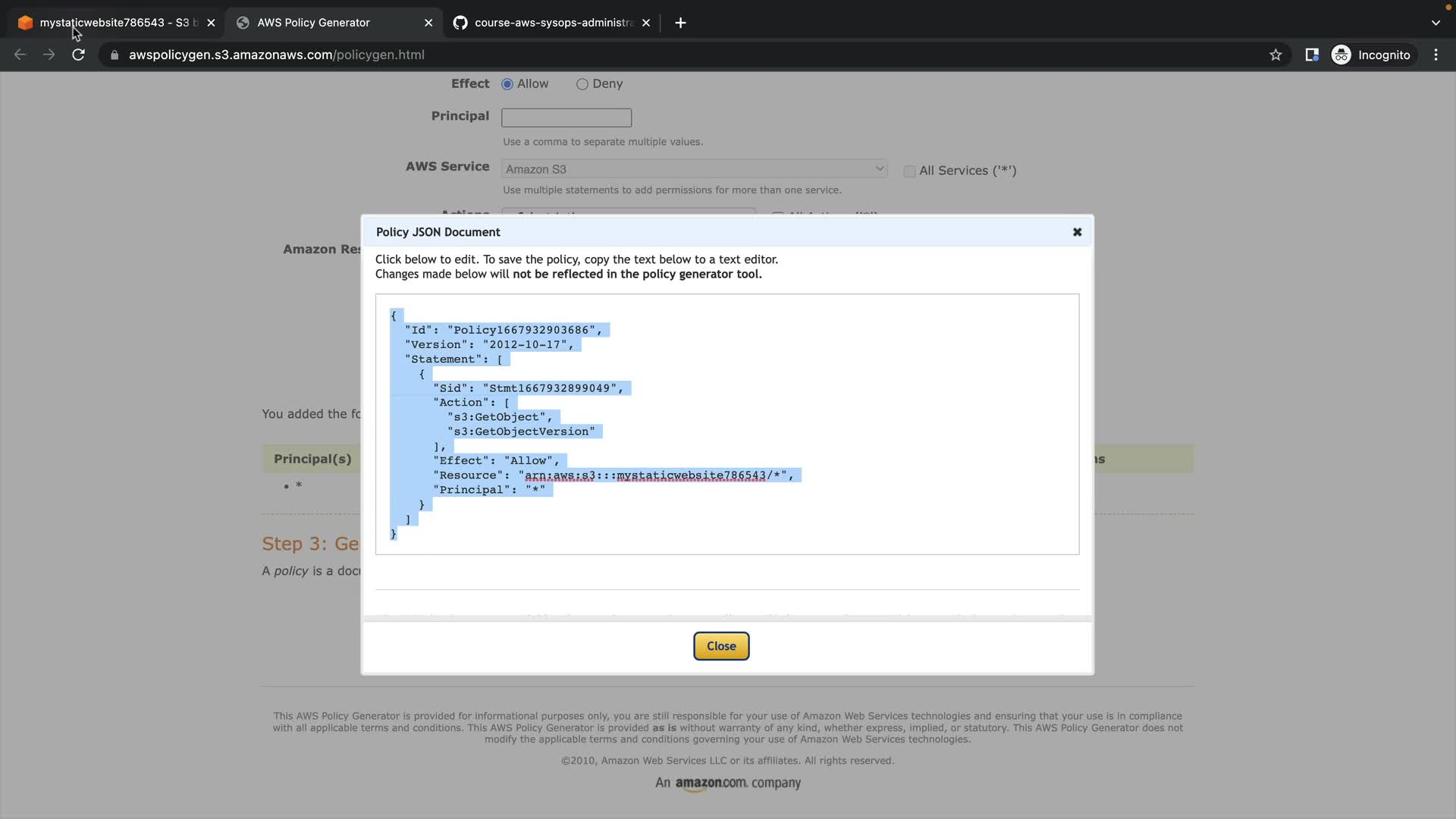Select the Allow effect radio button
Viewport: 1456px width, 819px height.
click(x=507, y=84)
